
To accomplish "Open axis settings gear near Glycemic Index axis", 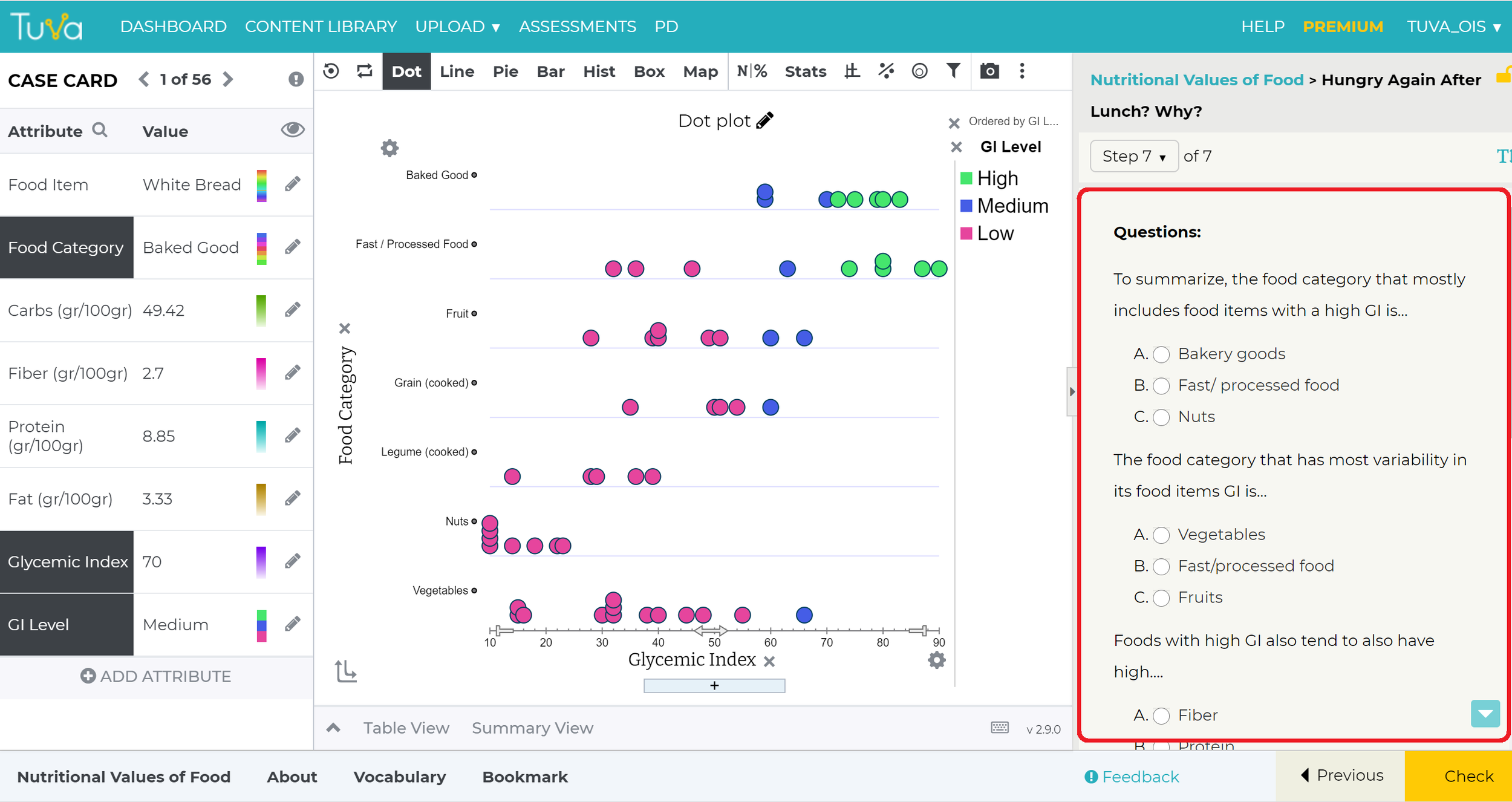I will click(x=937, y=660).
